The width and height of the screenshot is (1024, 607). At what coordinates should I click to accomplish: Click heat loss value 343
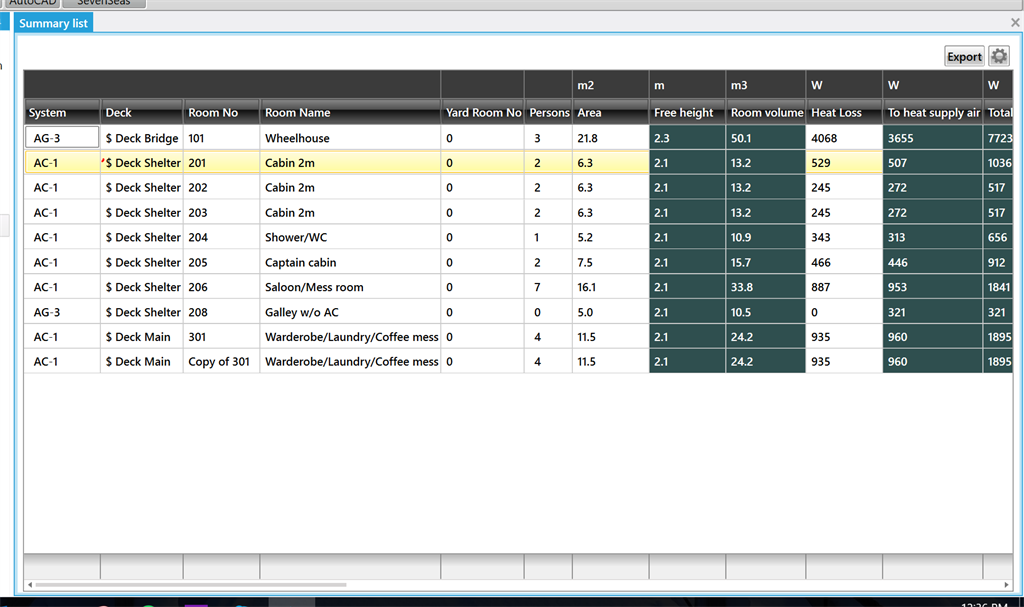point(844,237)
